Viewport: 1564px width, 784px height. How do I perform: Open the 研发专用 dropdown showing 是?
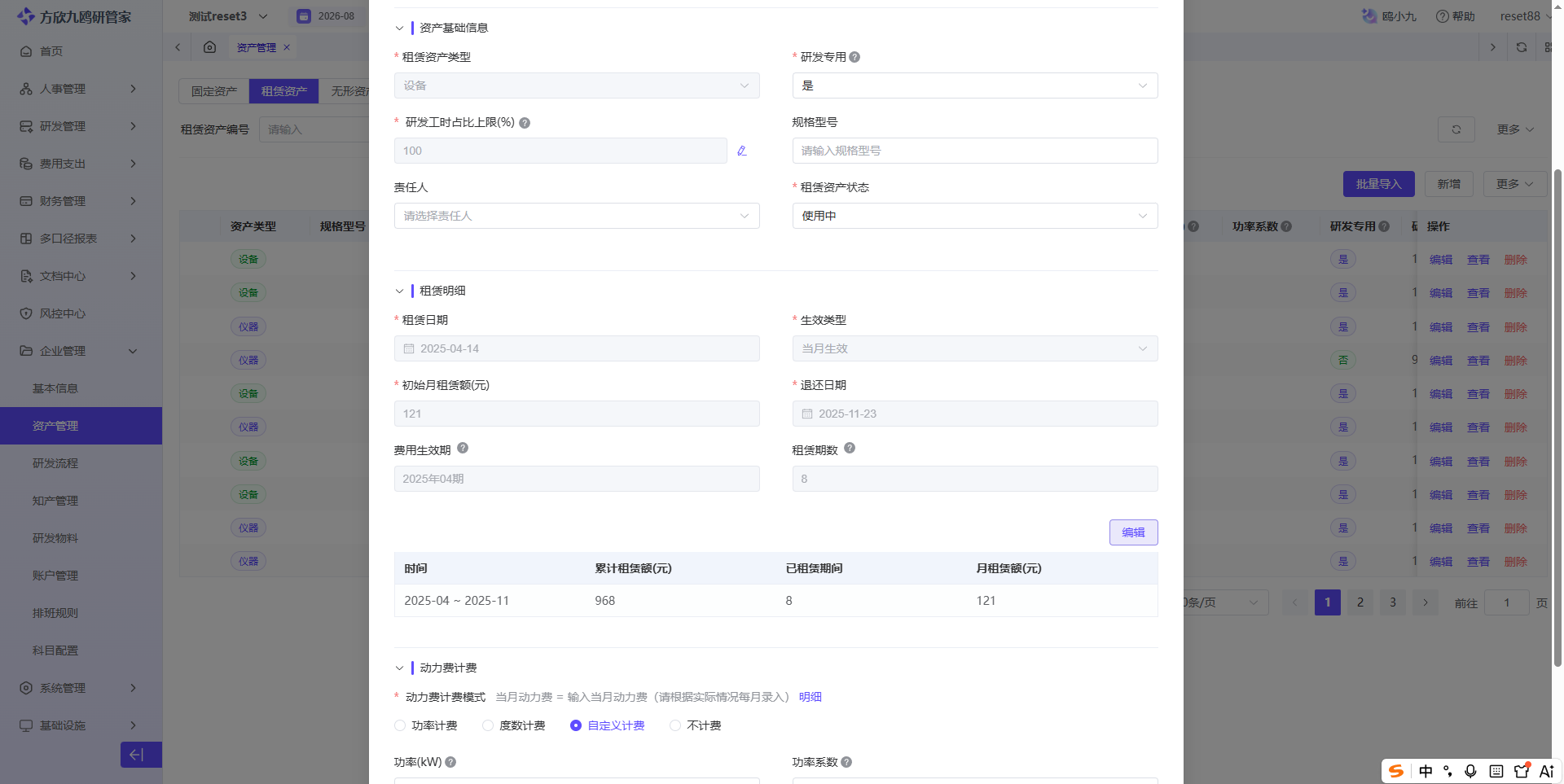point(975,85)
